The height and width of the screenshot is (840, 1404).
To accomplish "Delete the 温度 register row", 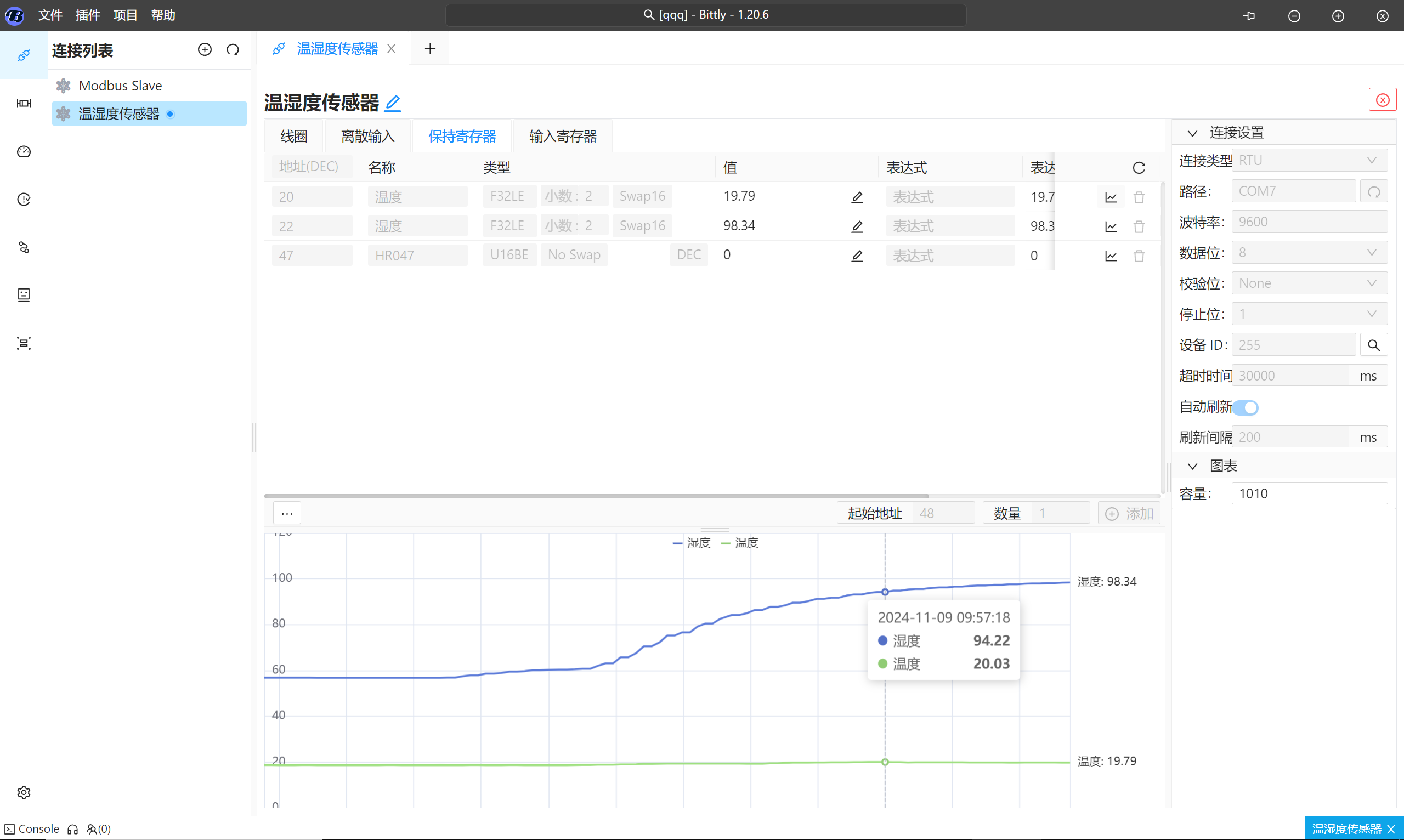I will (x=1139, y=197).
